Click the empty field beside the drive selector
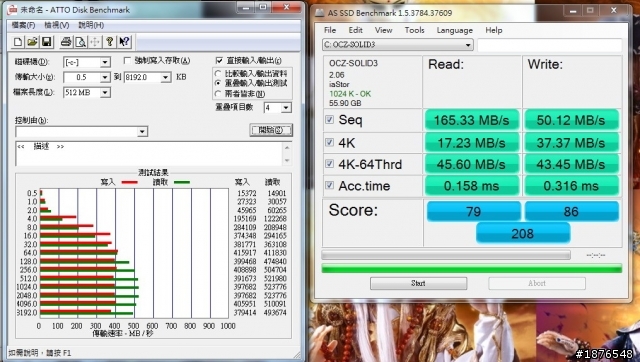The width and height of the screenshot is (640, 362). click(550, 45)
